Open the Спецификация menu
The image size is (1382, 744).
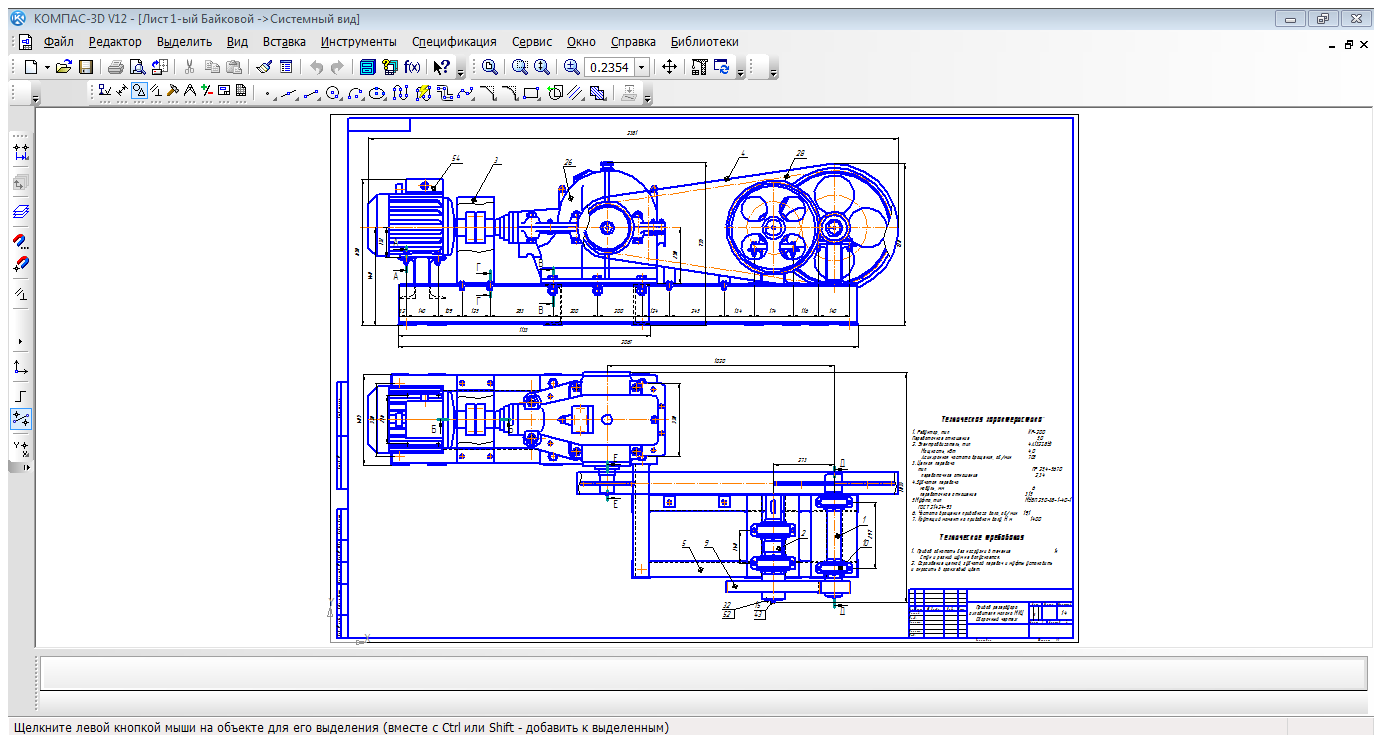454,41
